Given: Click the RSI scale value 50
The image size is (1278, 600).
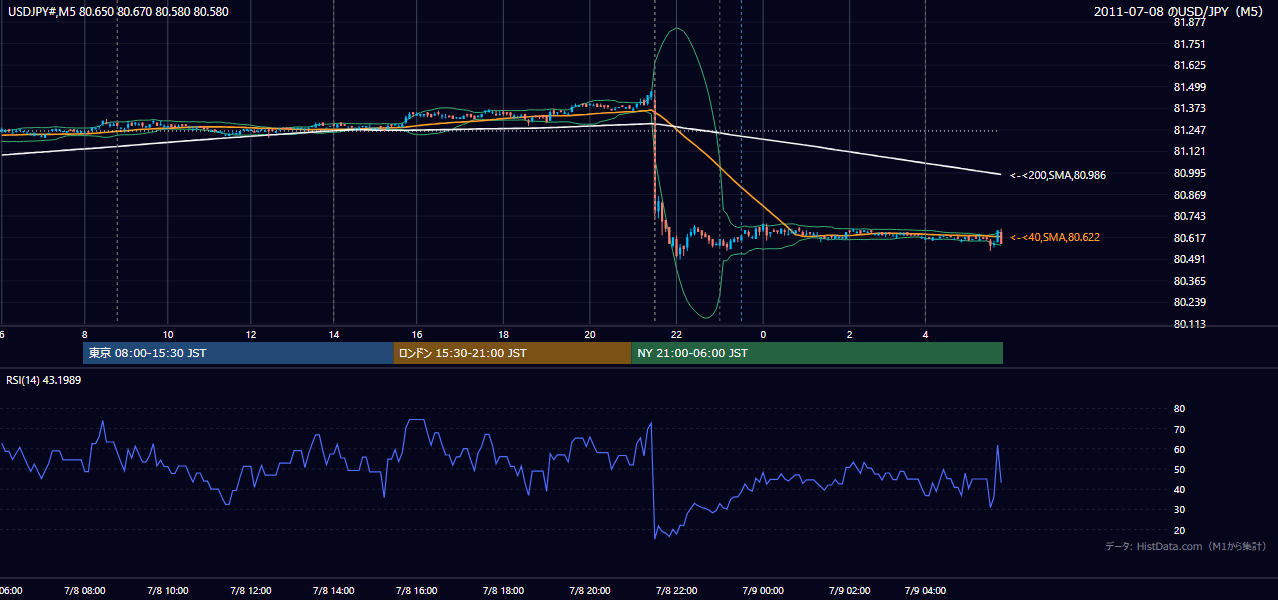Looking at the screenshot, I should 1179,469.
